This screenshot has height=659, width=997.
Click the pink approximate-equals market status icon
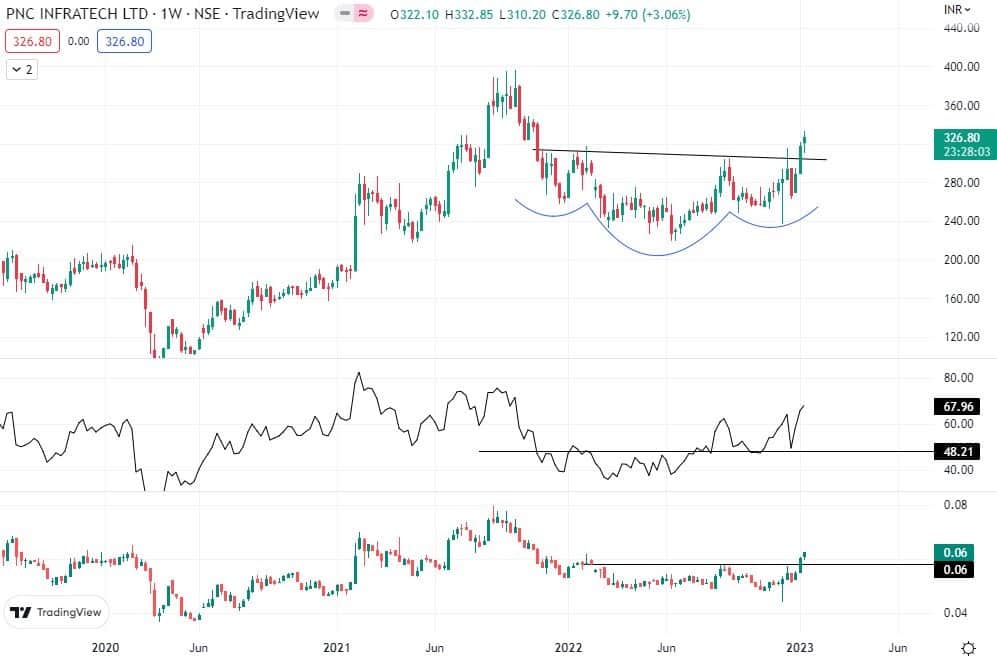(362, 16)
